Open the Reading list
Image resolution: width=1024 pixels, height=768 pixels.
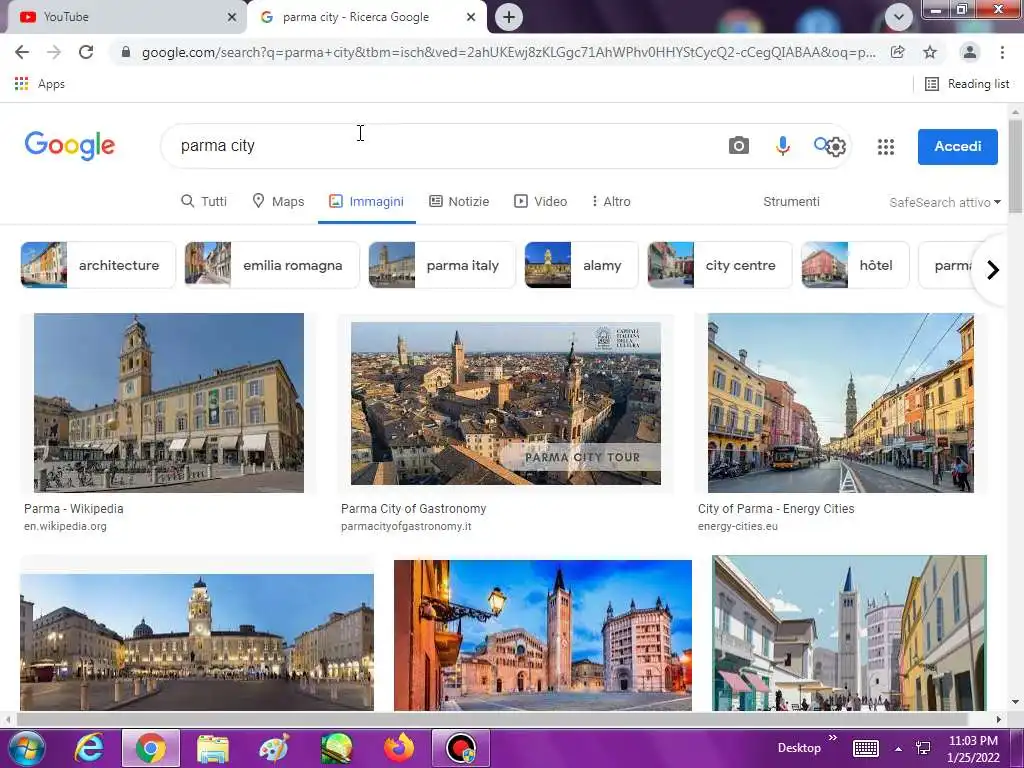point(967,84)
